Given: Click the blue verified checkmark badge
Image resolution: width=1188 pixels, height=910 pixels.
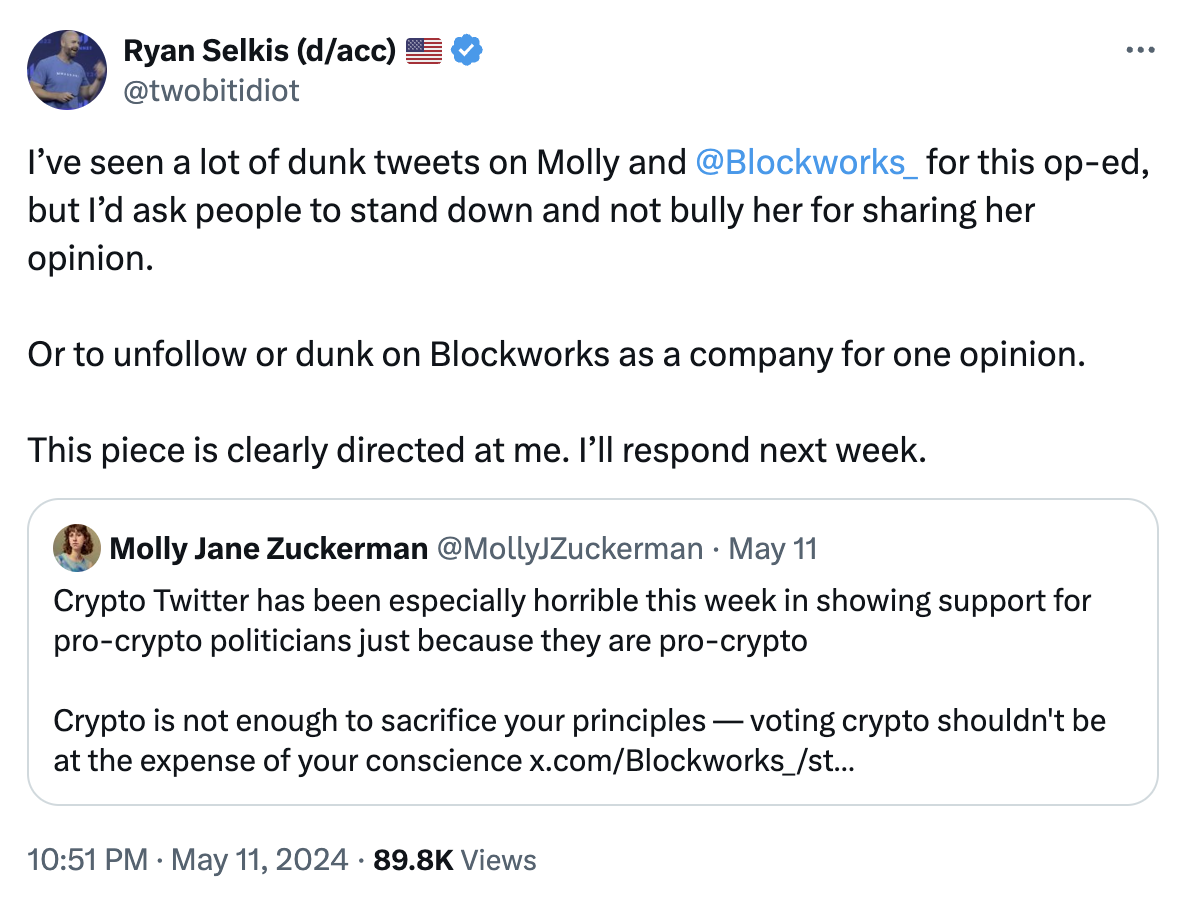Looking at the screenshot, I should point(468,50).
